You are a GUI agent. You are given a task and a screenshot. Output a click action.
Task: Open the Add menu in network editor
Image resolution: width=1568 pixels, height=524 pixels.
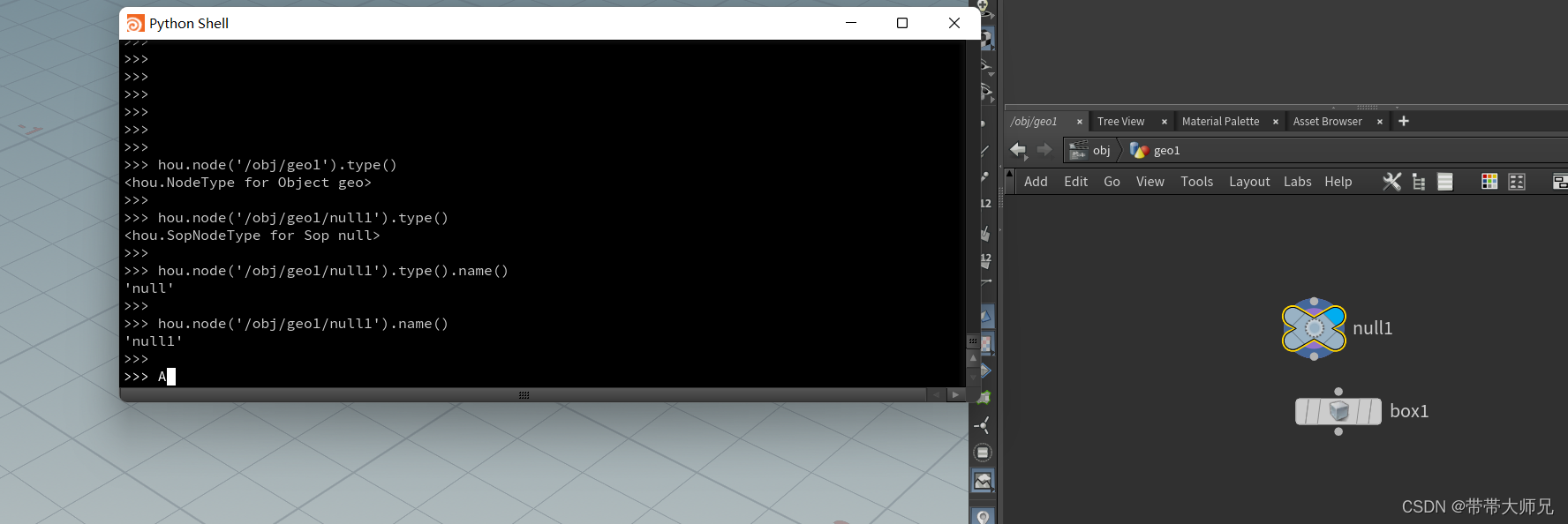coord(1036,182)
